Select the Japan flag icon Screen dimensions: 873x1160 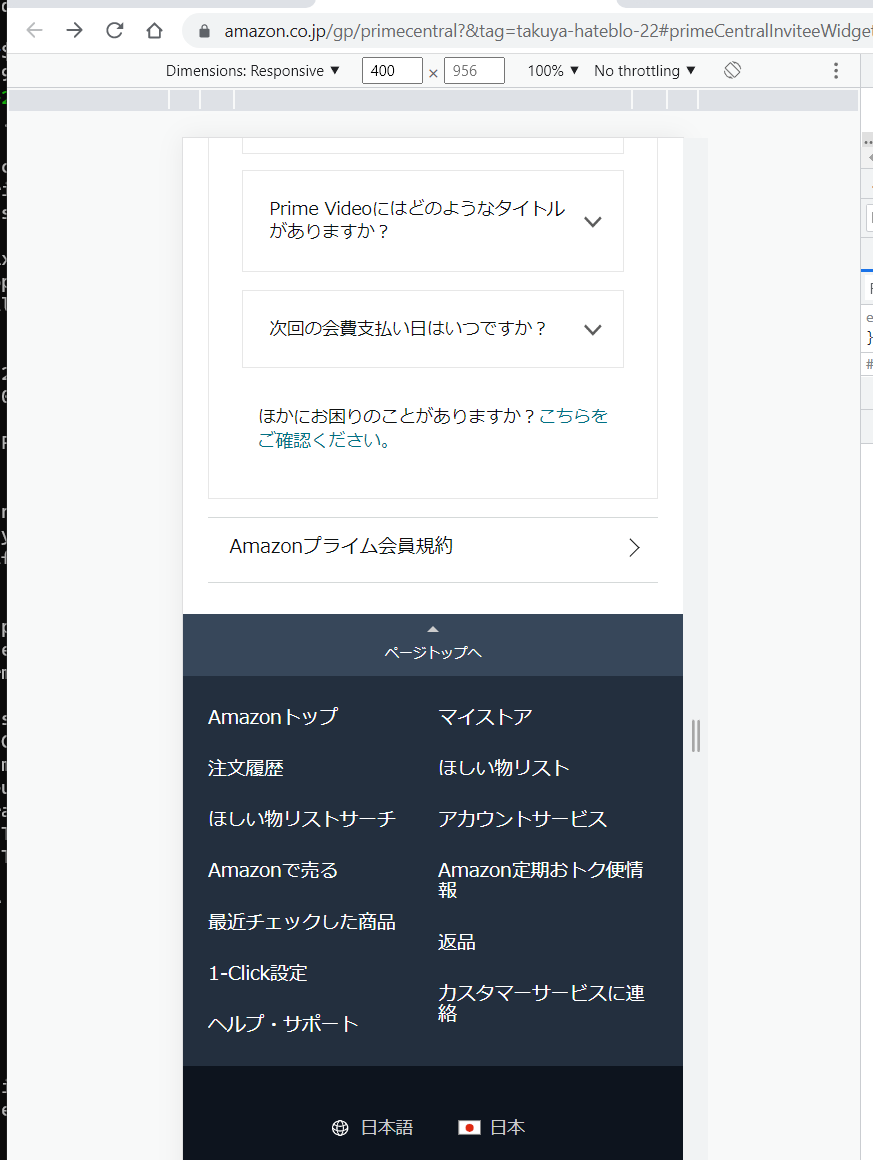[469, 1127]
